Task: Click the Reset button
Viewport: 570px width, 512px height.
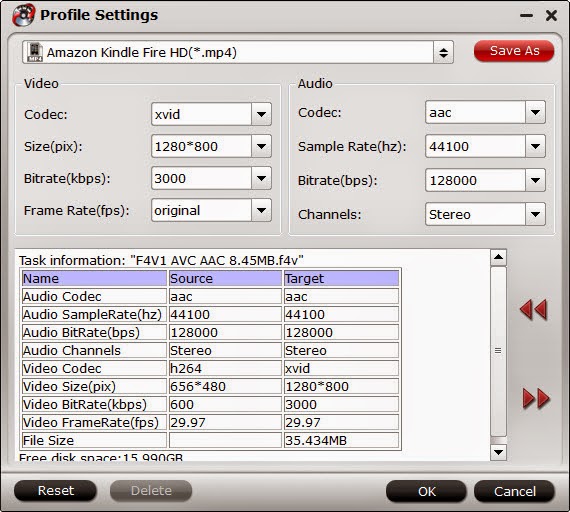Action: [x=55, y=491]
